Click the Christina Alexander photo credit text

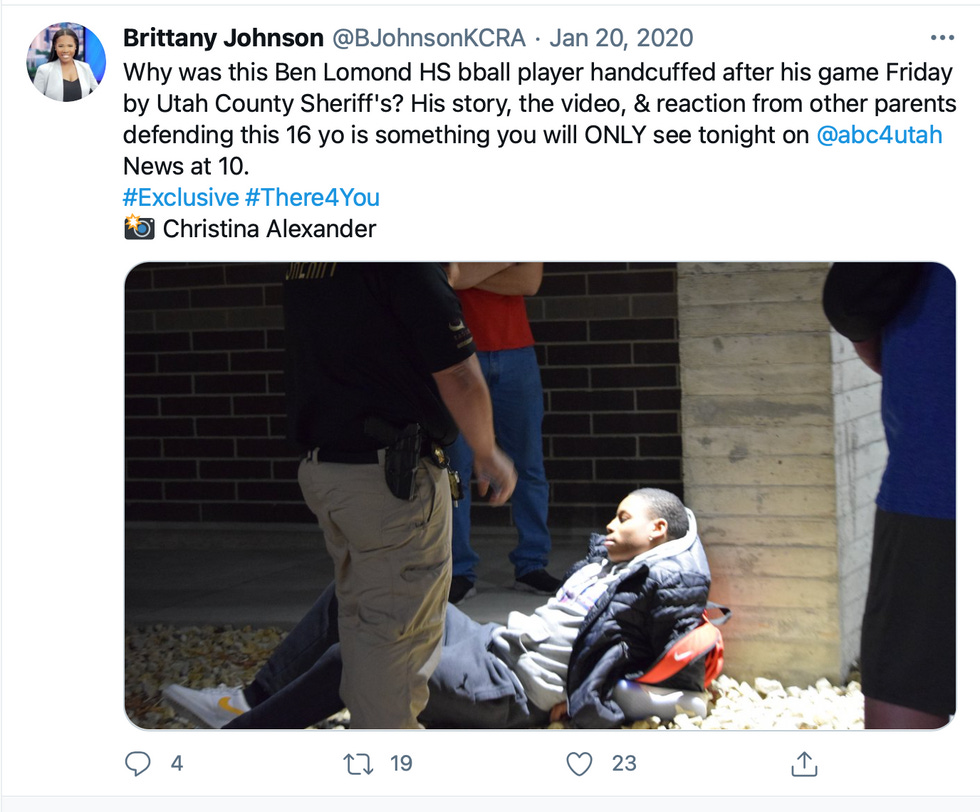click(x=269, y=229)
